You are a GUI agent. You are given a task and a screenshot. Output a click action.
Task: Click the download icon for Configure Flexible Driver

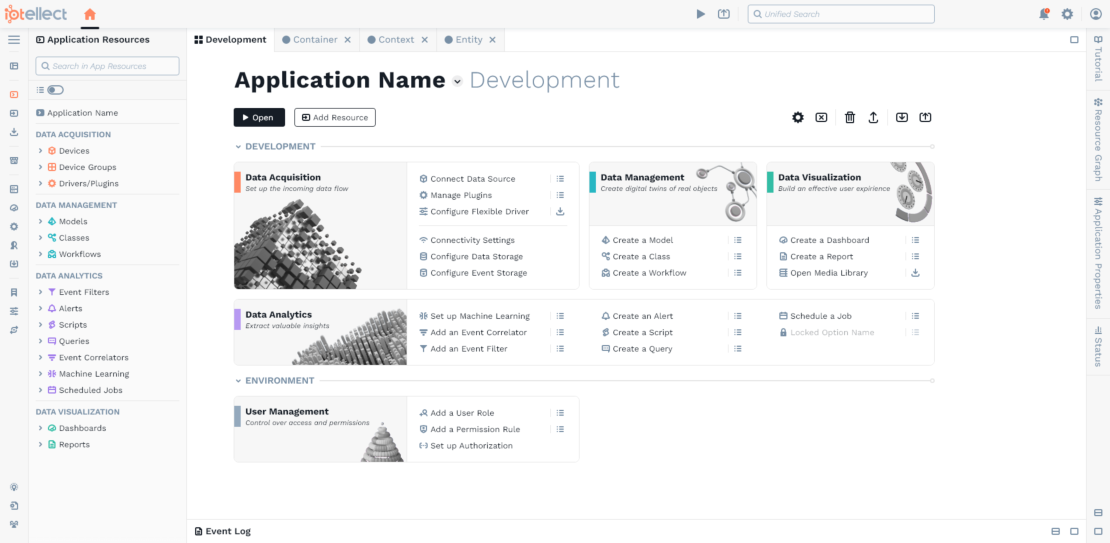tap(560, 212)
